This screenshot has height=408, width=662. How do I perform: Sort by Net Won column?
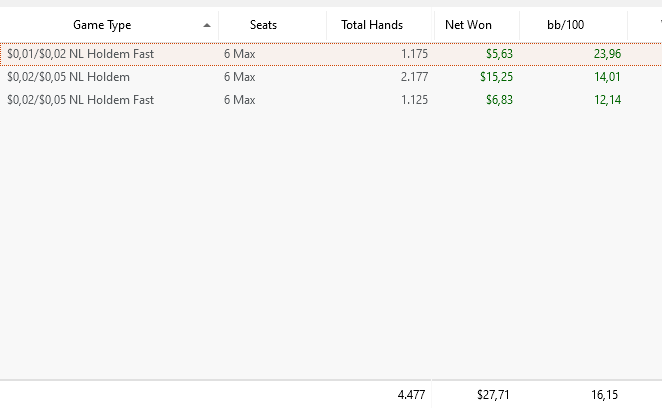point(468,25)
